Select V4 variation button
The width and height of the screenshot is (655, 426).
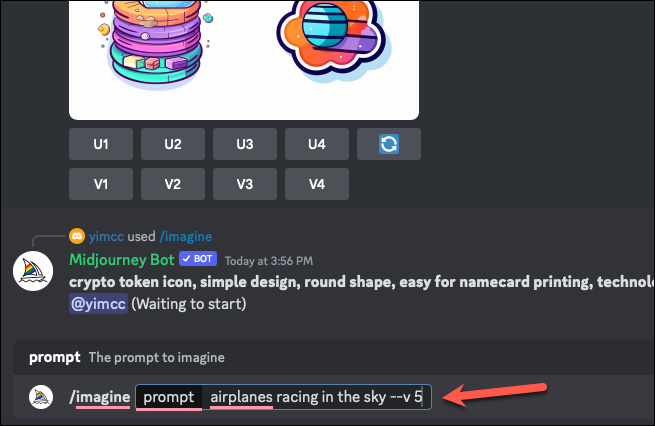317,184
